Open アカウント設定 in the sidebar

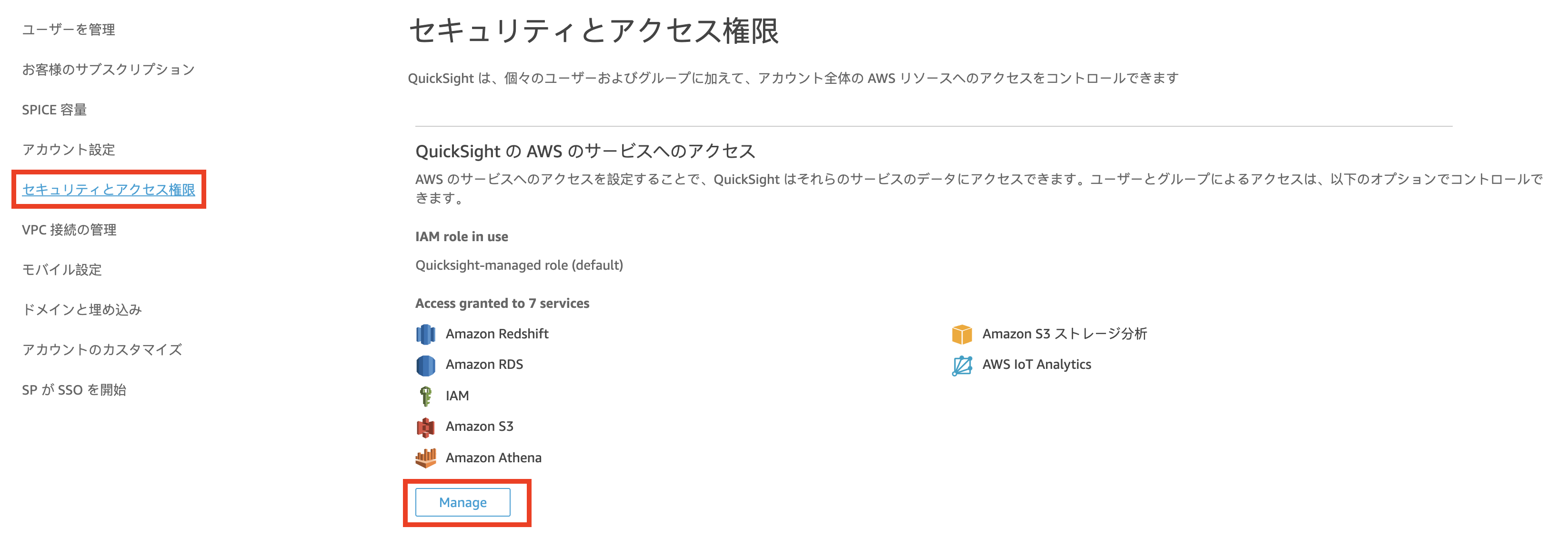pos(68,150)
